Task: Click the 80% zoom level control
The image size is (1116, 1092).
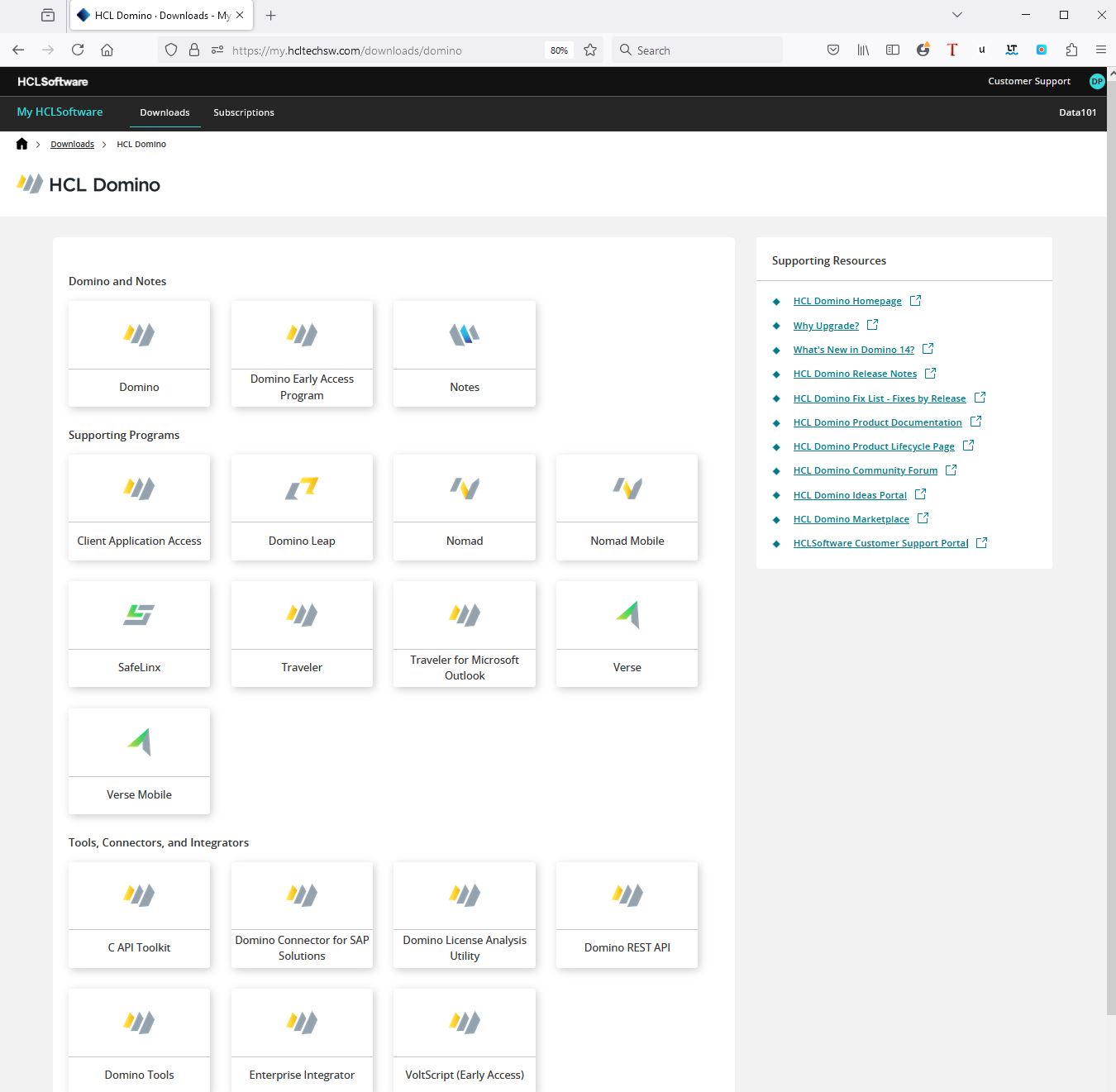Action: 559,50
